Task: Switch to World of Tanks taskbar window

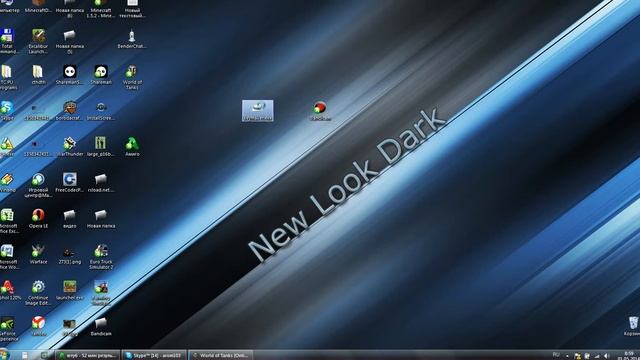Action: click(x=221, y=355)
